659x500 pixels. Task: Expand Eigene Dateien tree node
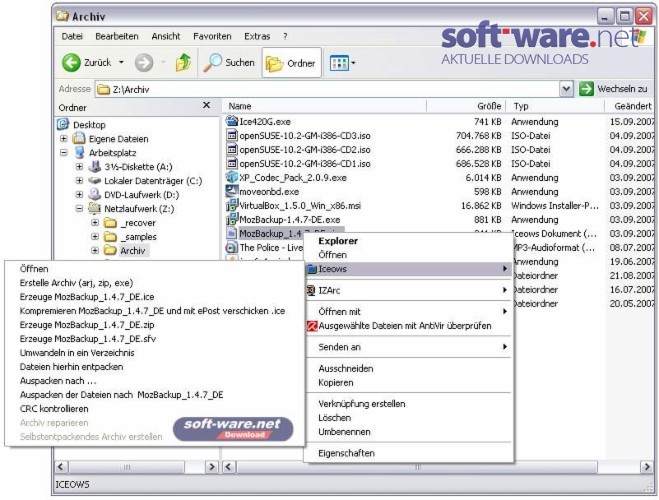pos(63,138)
